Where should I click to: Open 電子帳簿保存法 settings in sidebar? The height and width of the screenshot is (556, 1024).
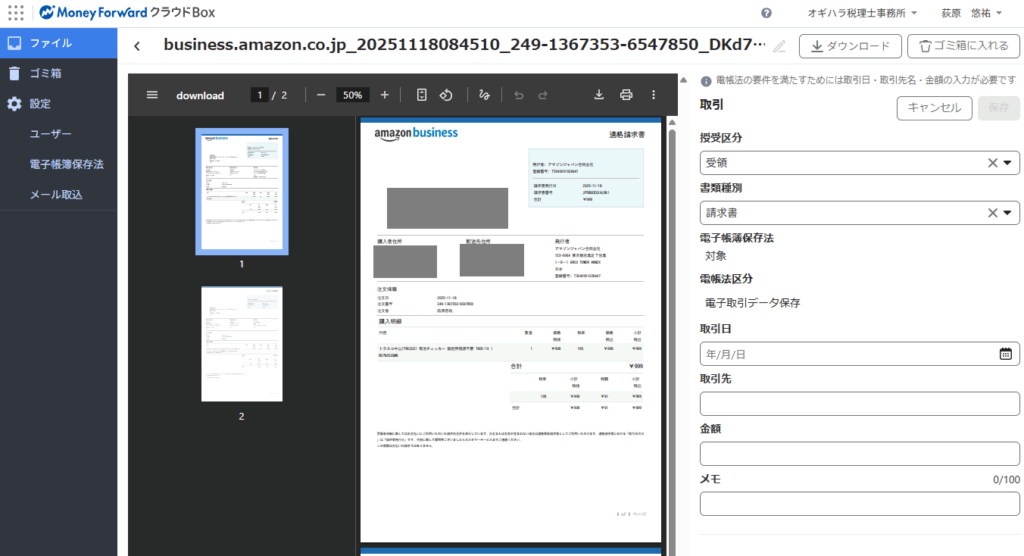pyautogui.click(x=66, y=164)
